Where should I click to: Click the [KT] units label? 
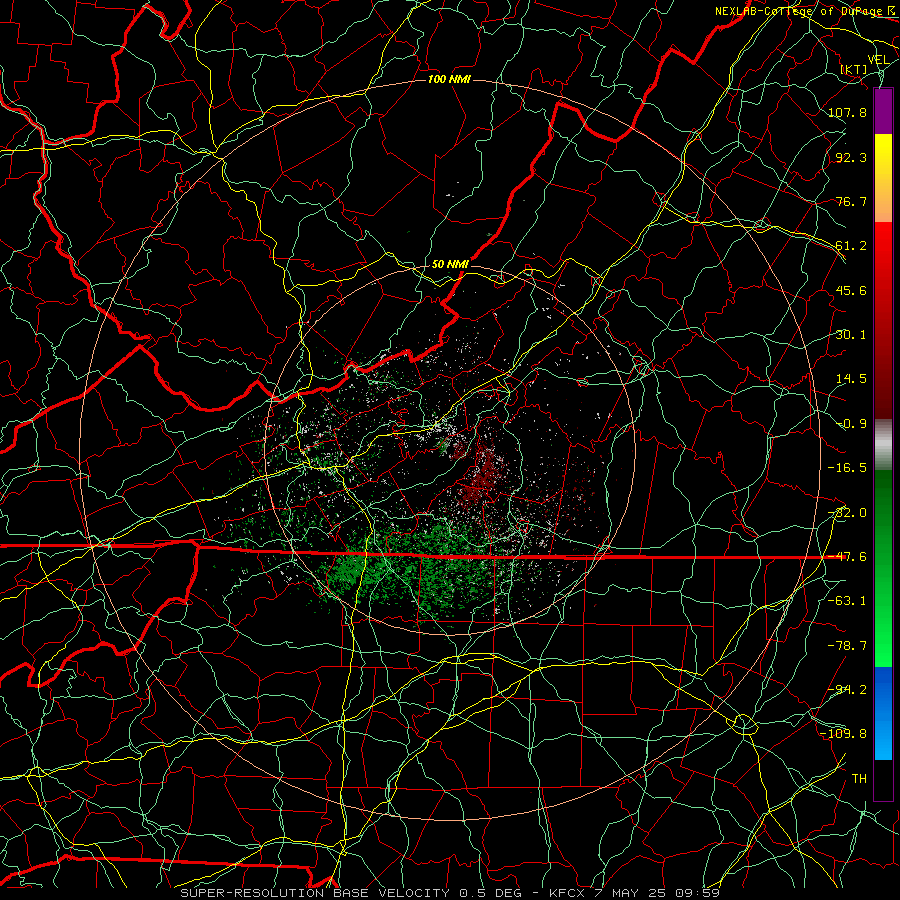[854, 69]
